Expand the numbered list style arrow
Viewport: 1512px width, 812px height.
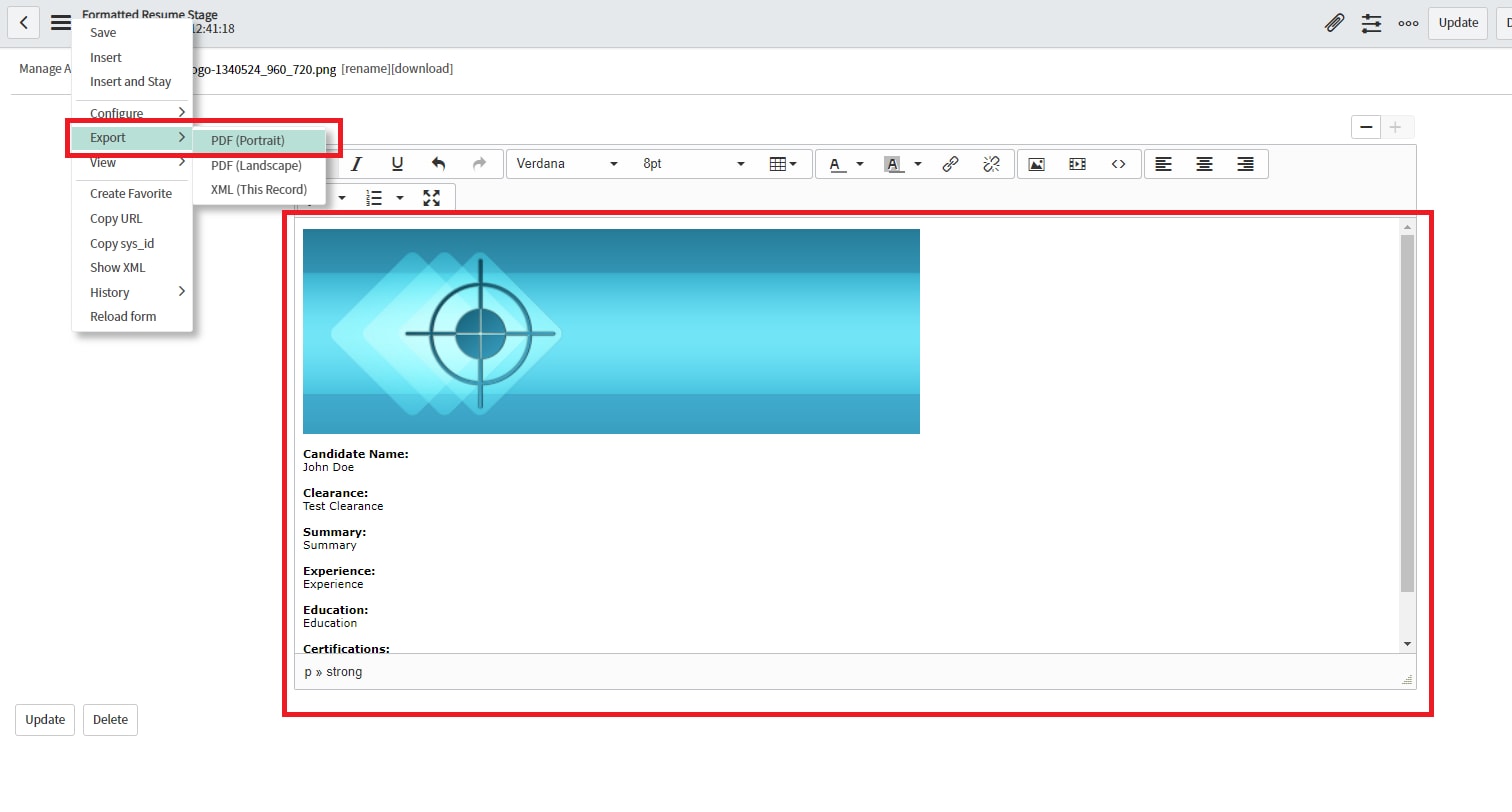[x=400, y=198]
